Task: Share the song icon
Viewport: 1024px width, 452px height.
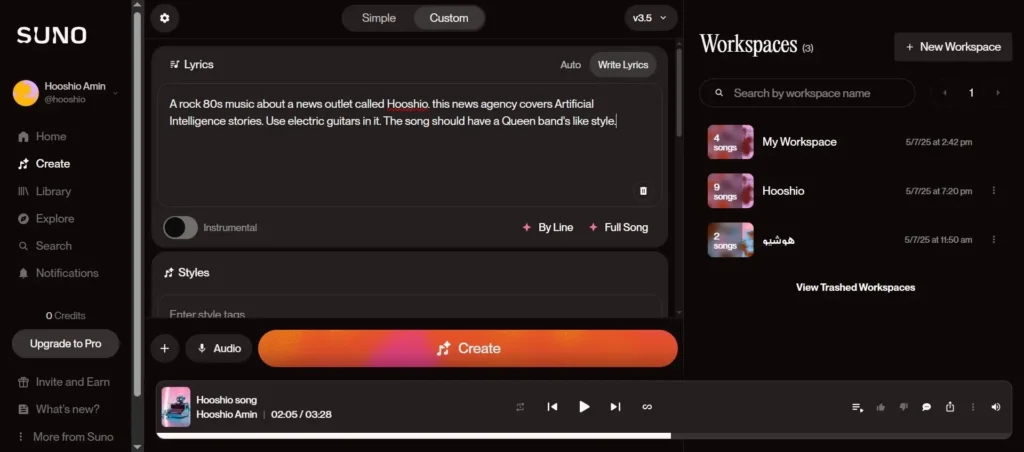Action: point(950,407)
